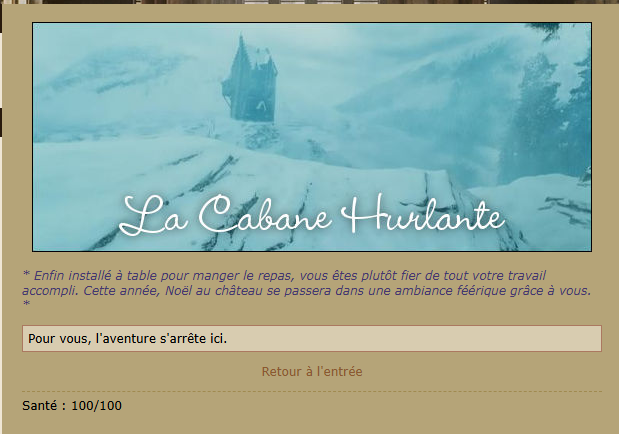The height and width of the screenshot is (434, 619).
Task: Click the cursive "La" in banner title
Action: [x=153, y=216]
